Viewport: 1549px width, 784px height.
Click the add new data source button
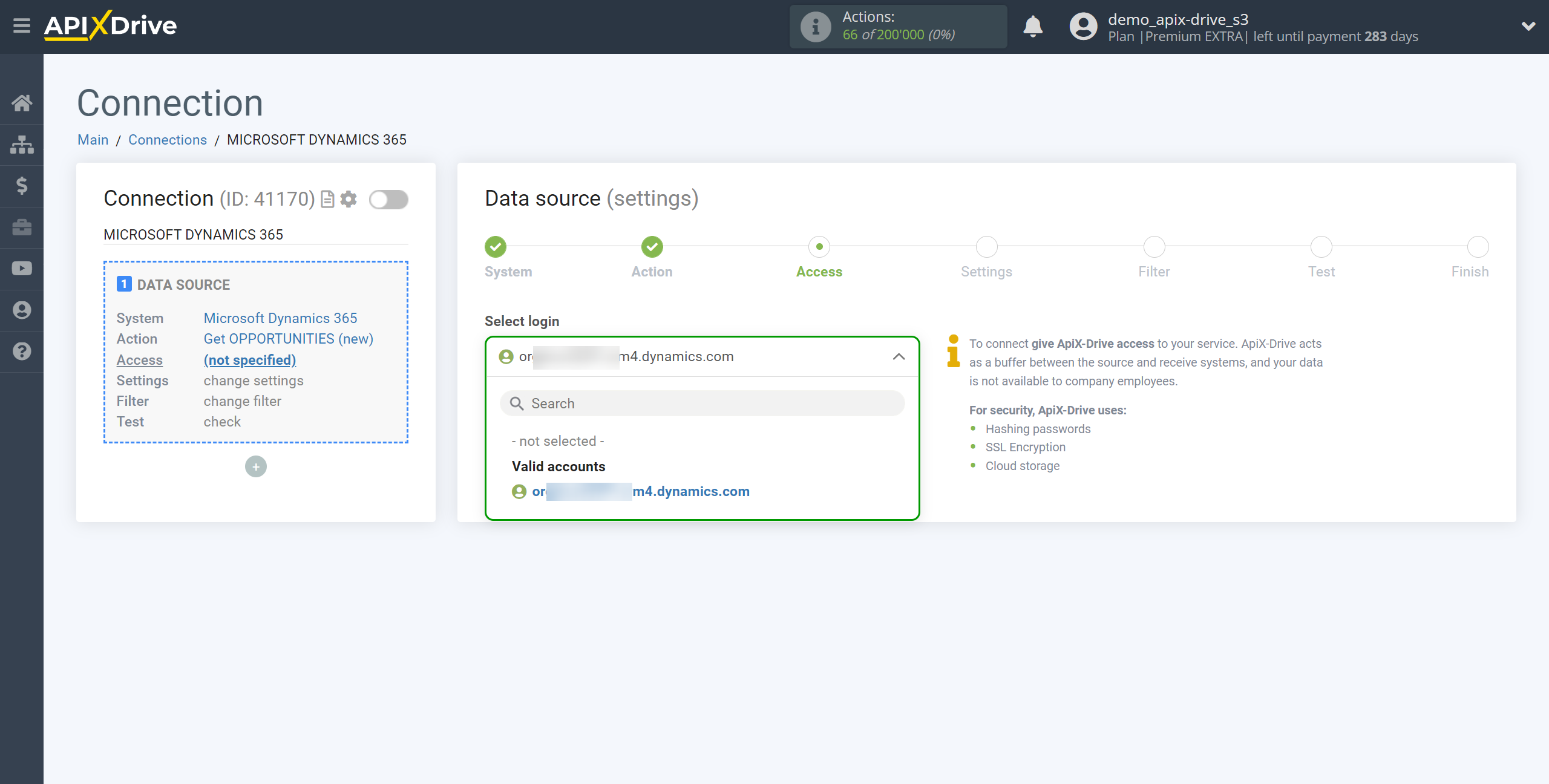(x=256, y=466)
